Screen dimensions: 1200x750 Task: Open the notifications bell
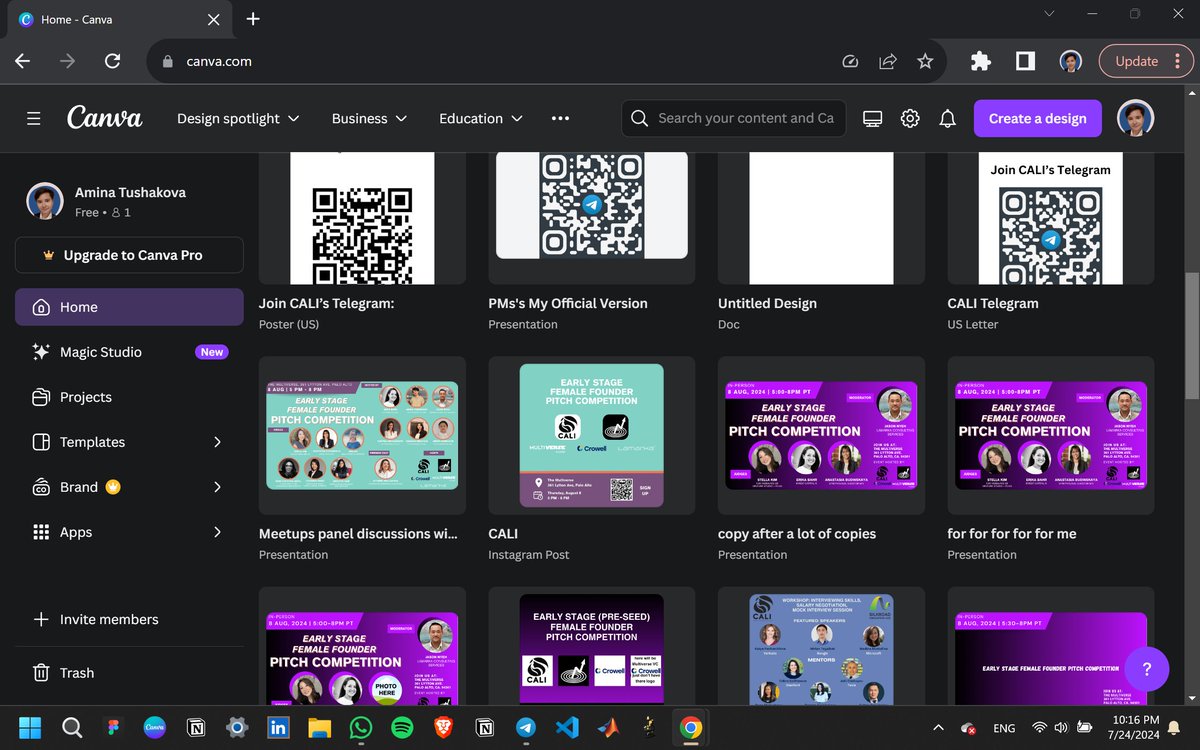point(948,118)
